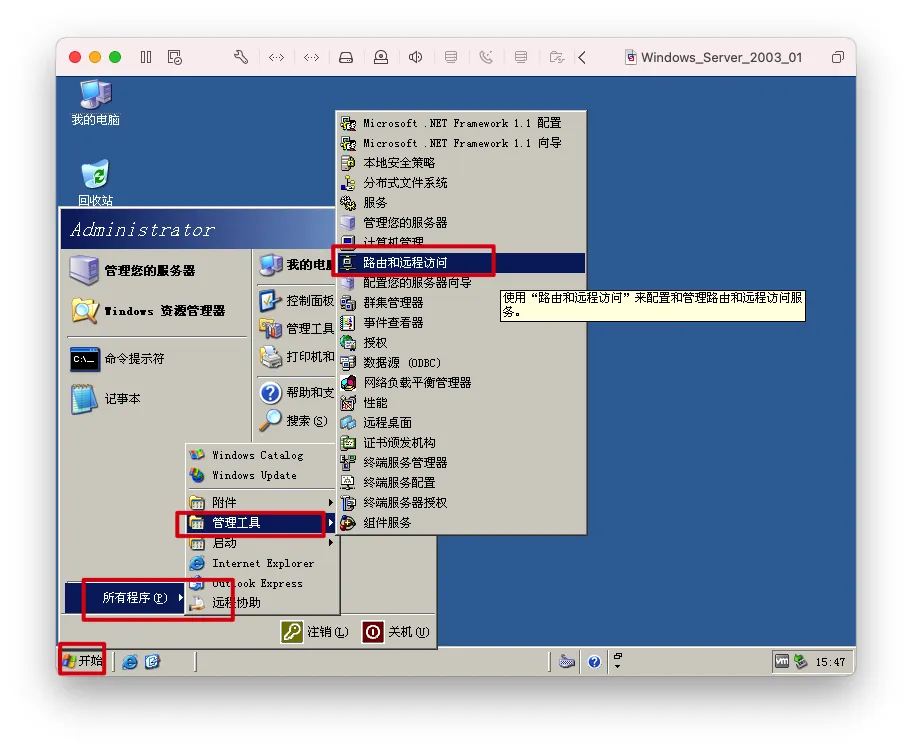Image resolution: width=912 pixels, height=750 pixels.
Task: Expand 所有程序(P) in Start menu
Action: tap(125, 598)
